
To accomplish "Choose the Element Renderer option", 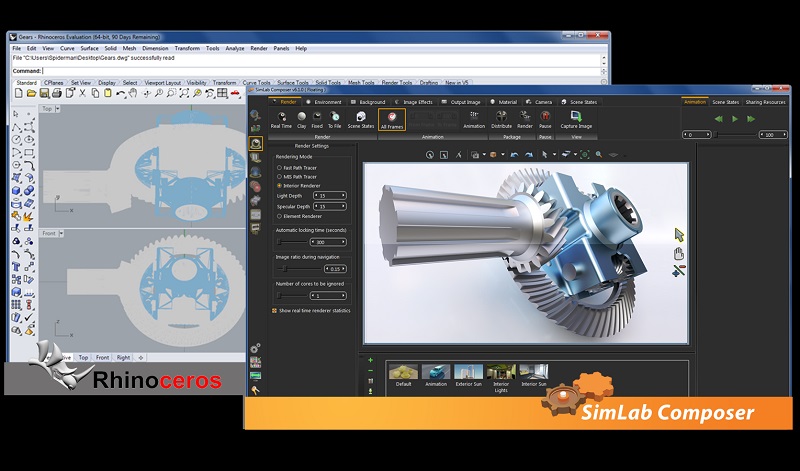I will (279, 216).
